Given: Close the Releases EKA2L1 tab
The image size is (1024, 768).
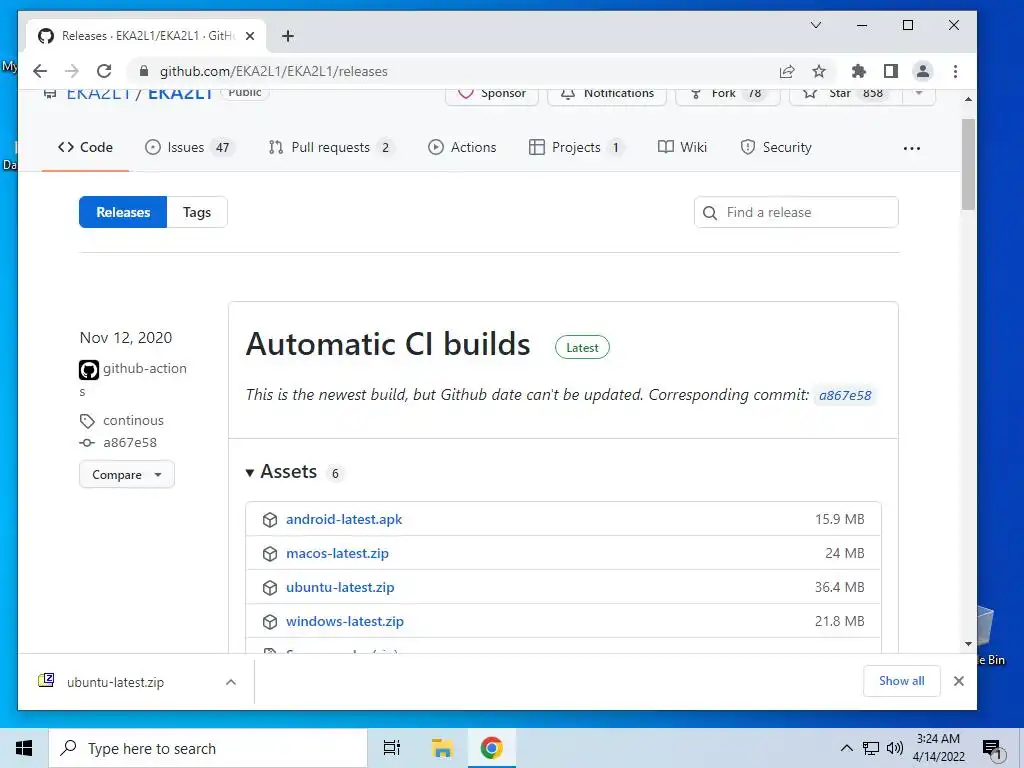Looking at the screenshot, I should coord(249,36).
